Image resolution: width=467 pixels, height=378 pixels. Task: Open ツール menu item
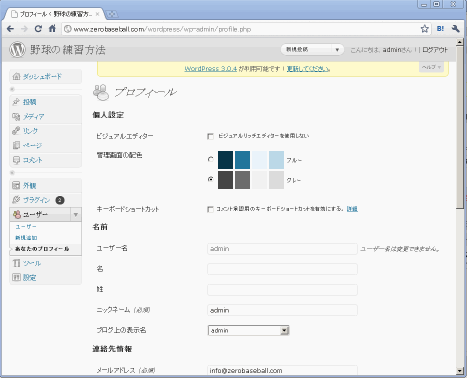[x=32, y=263]
